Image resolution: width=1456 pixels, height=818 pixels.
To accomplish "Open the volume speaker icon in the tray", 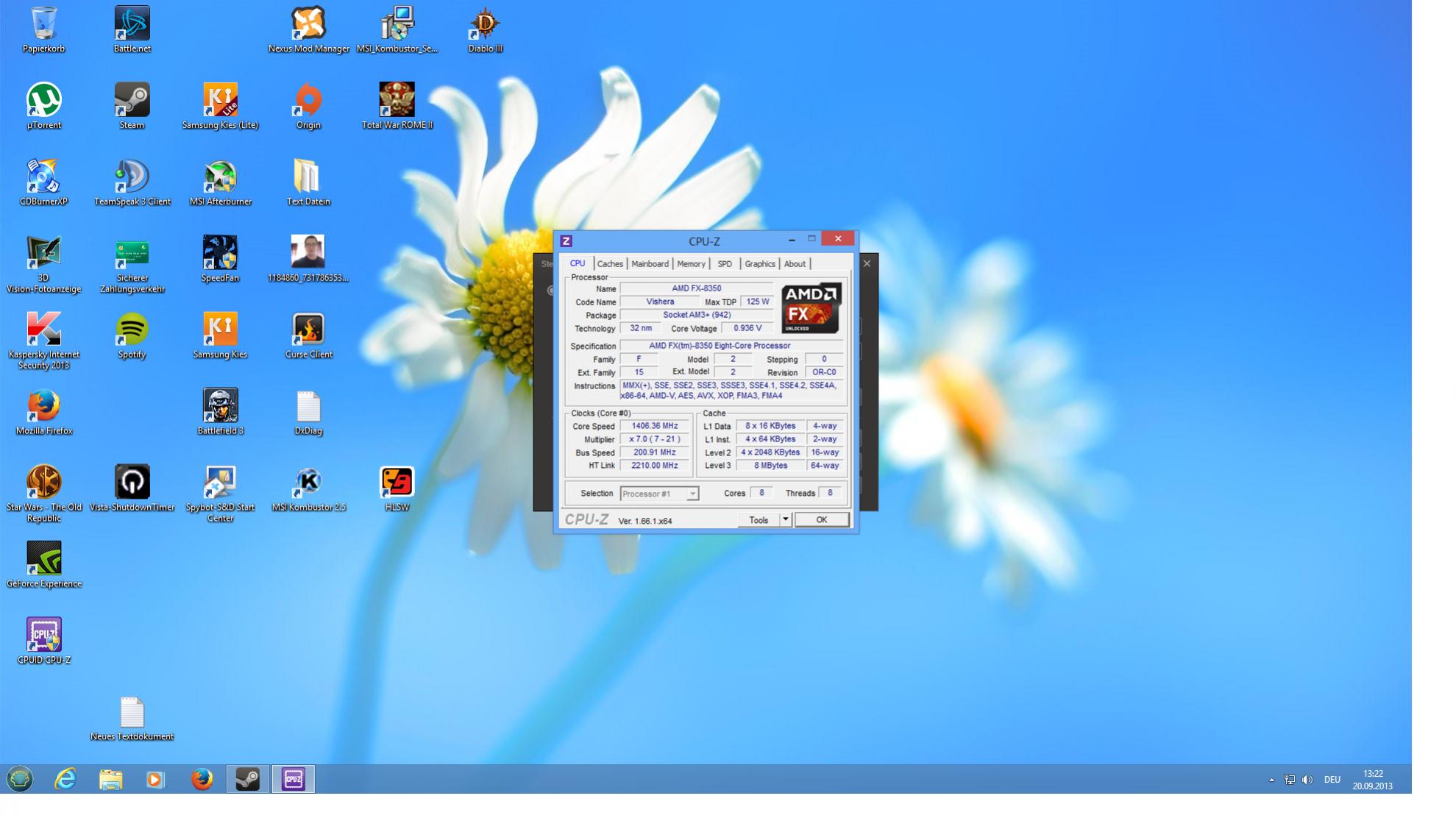I will tap(1307, 780).
